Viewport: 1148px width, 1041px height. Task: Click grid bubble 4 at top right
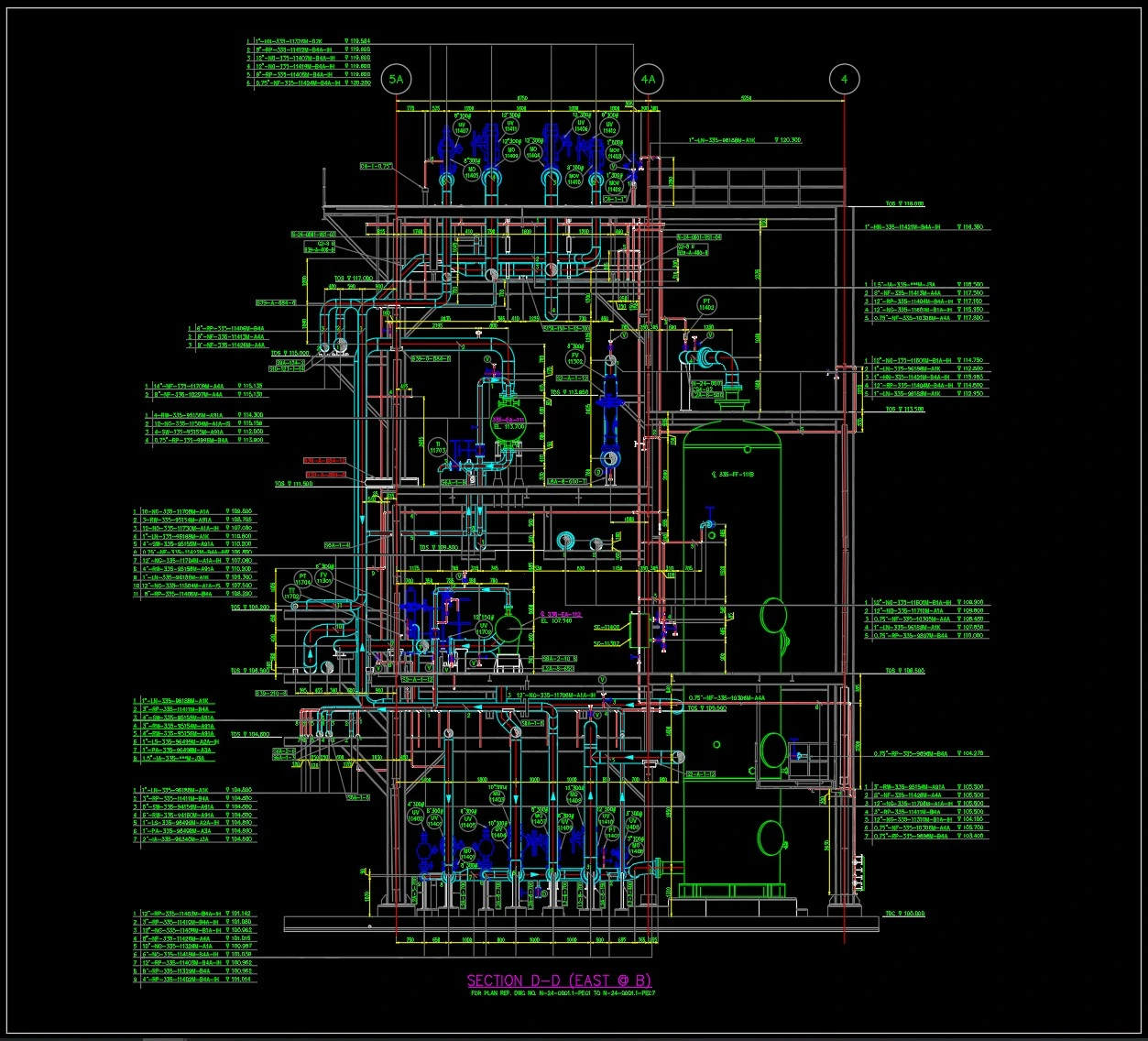[844, 80]
